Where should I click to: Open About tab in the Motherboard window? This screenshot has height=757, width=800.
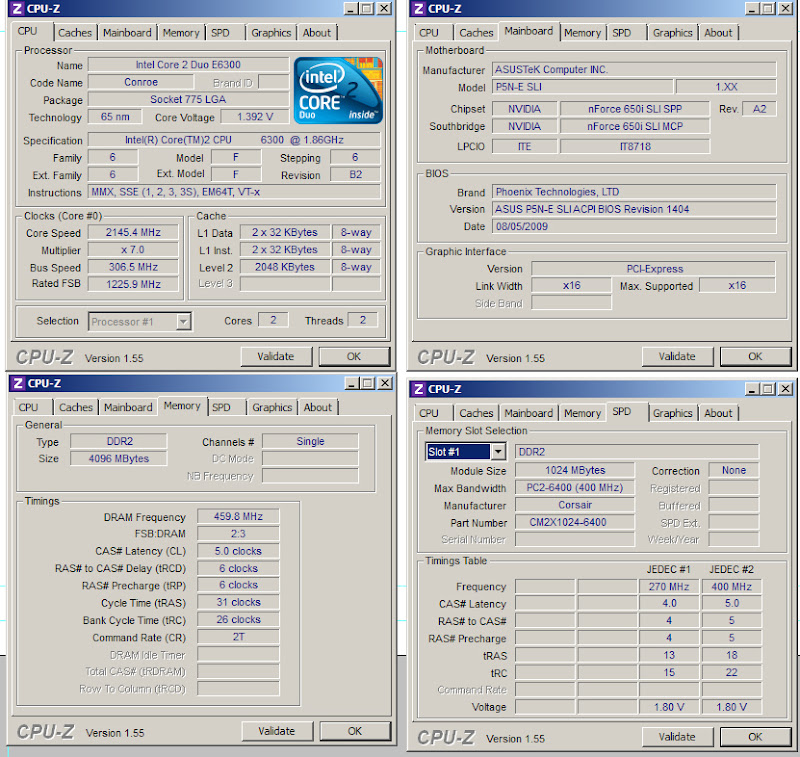pyautogui.click(x=718, y=33)
